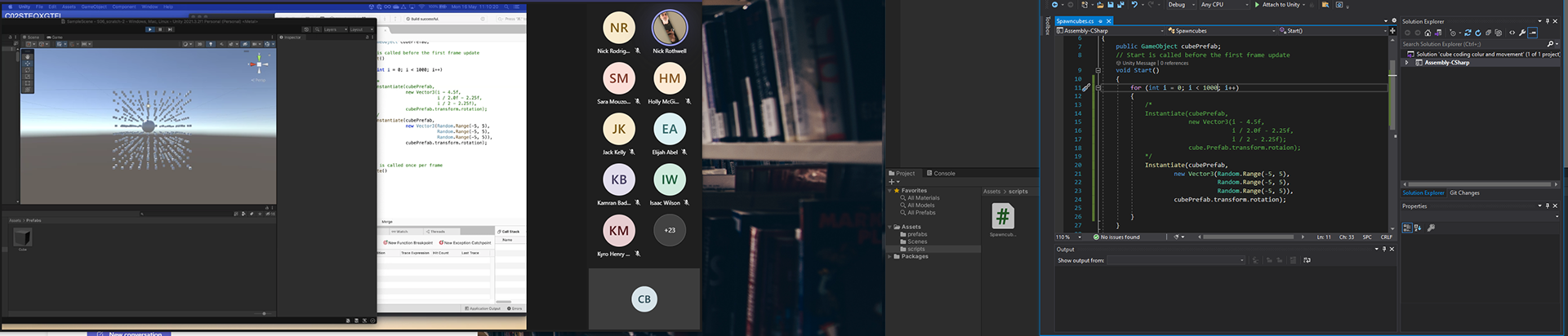This screenshot has width=1568, height=336.
Task: Click Nick Rodrig... avatar in the participants panel
Action: point(619,28)
